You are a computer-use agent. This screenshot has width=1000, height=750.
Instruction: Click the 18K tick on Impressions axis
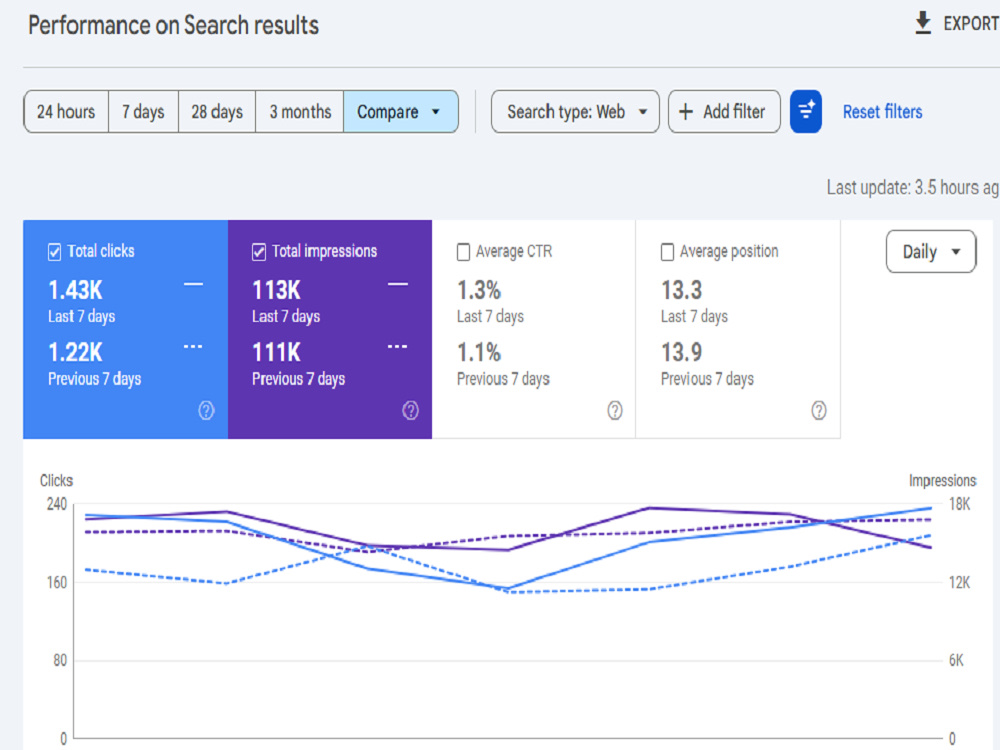coord(959,504)
